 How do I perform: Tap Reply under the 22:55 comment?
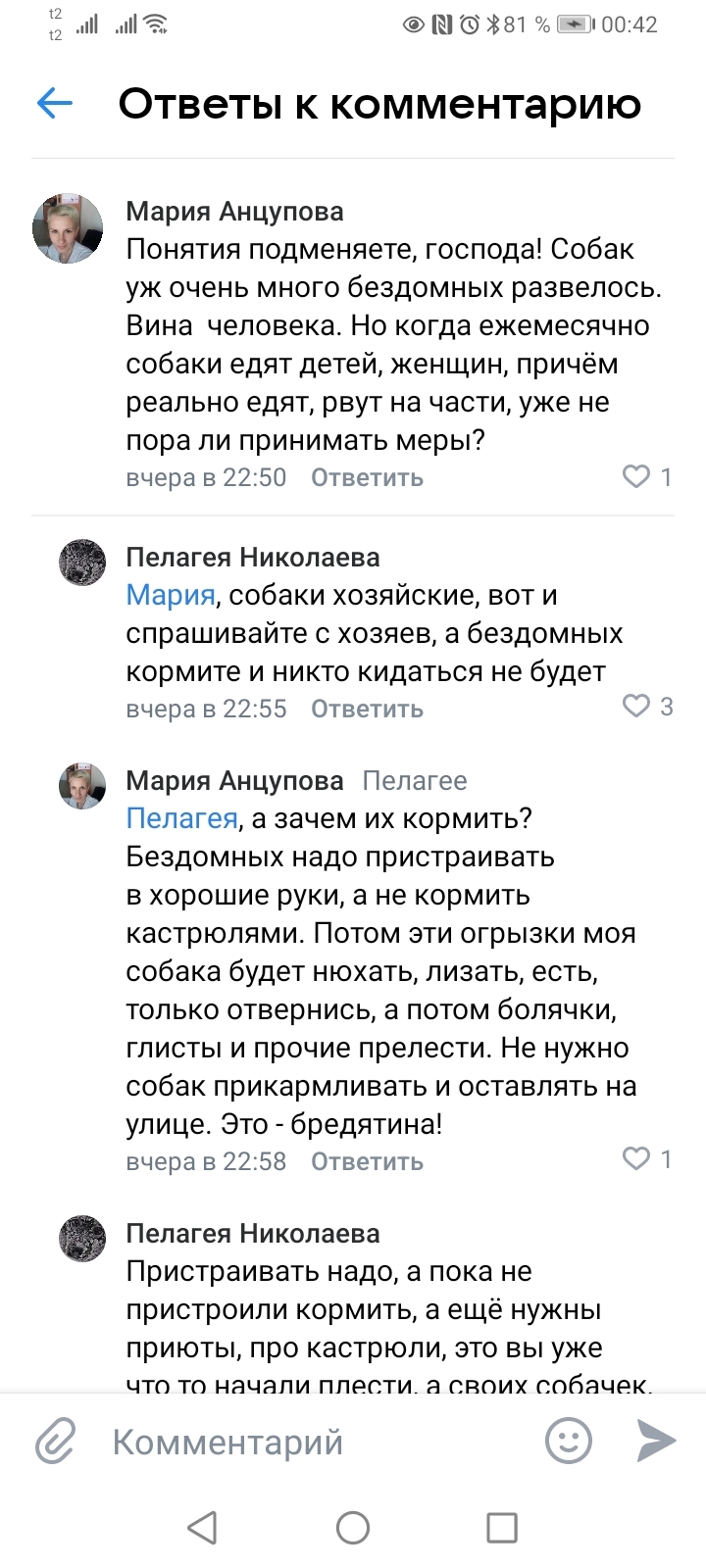367,709
